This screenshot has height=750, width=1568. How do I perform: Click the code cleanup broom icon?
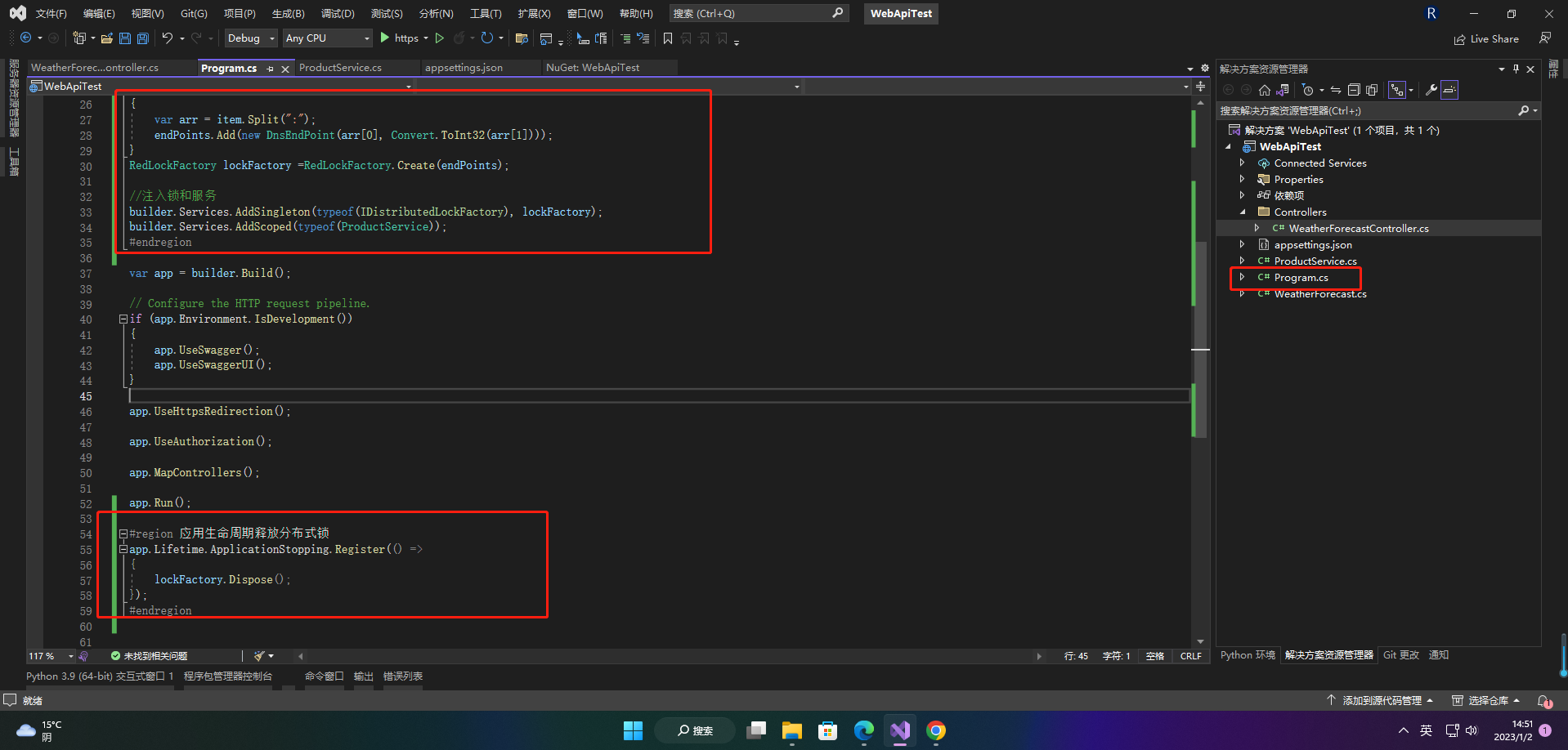(259, 656)
